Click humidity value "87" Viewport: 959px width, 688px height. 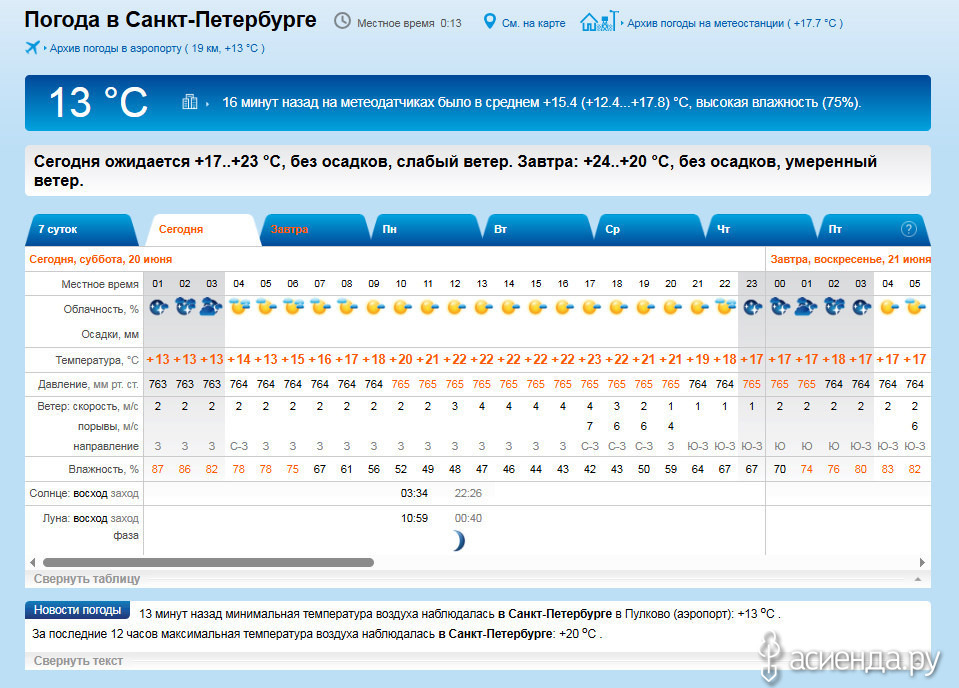tap(158, 469)
